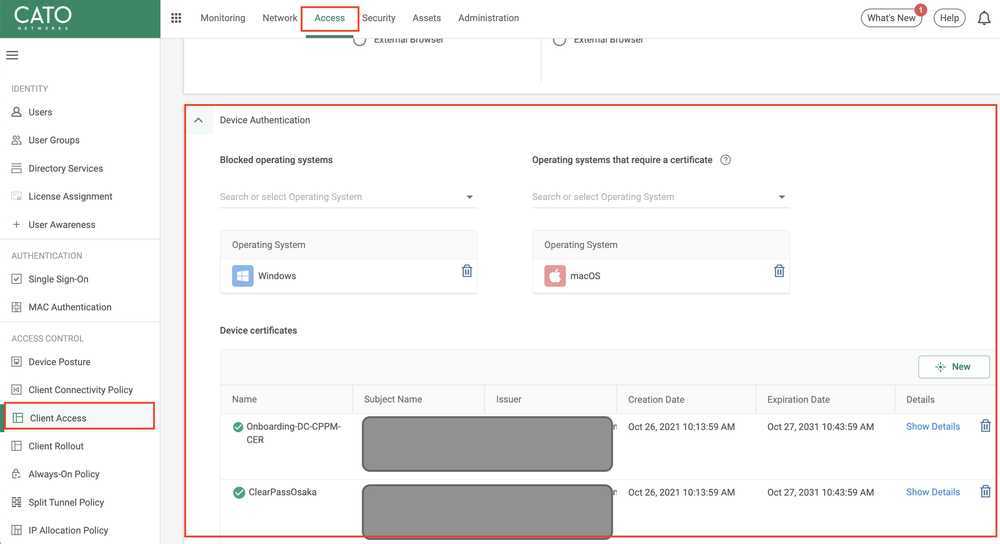The width and height of the screenshot is (1000, 544).
Task: Select the left External Browser radio button
Action: [x=360, y=40]
